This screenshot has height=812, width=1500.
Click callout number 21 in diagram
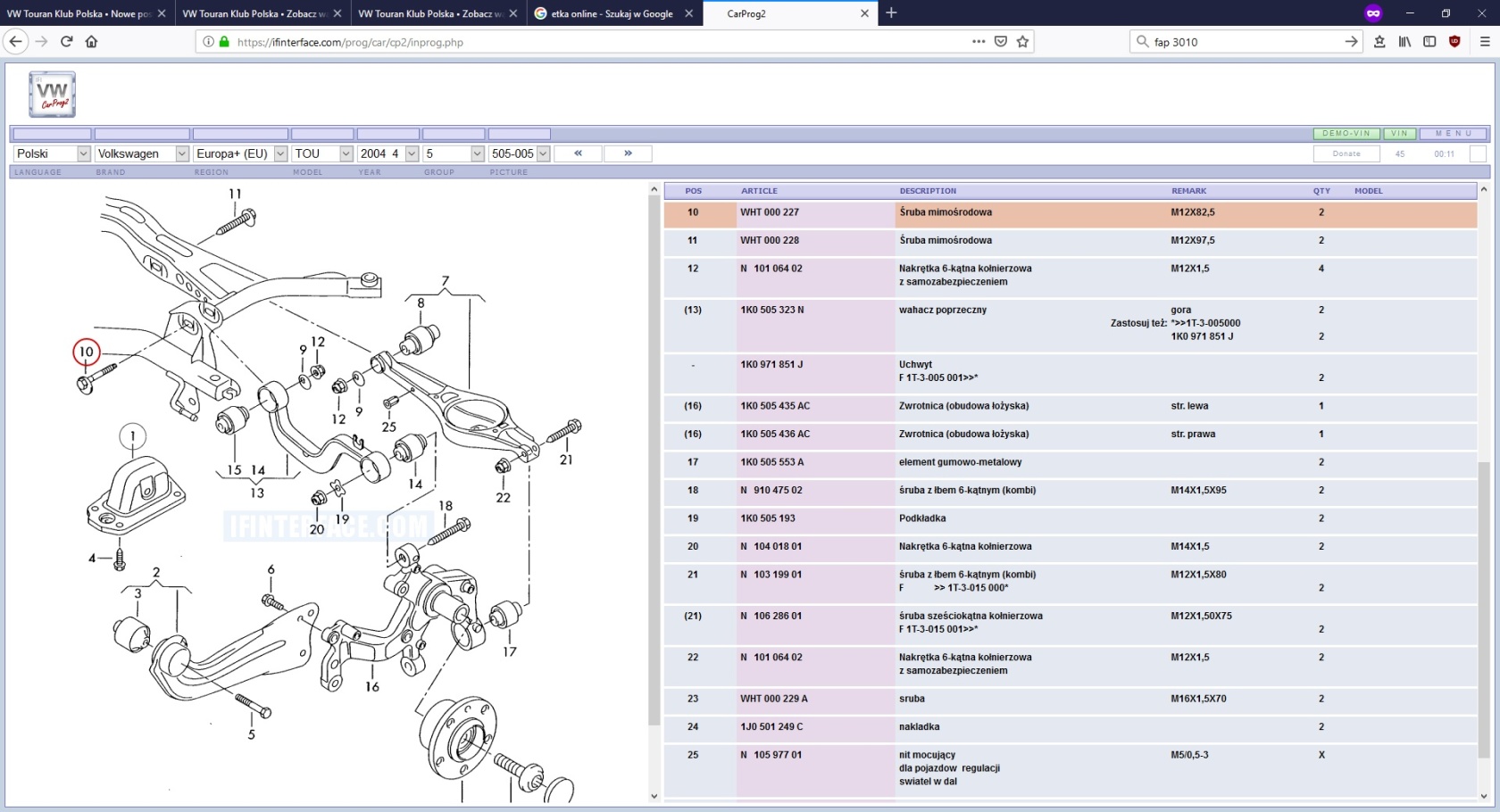pos(566,460)
